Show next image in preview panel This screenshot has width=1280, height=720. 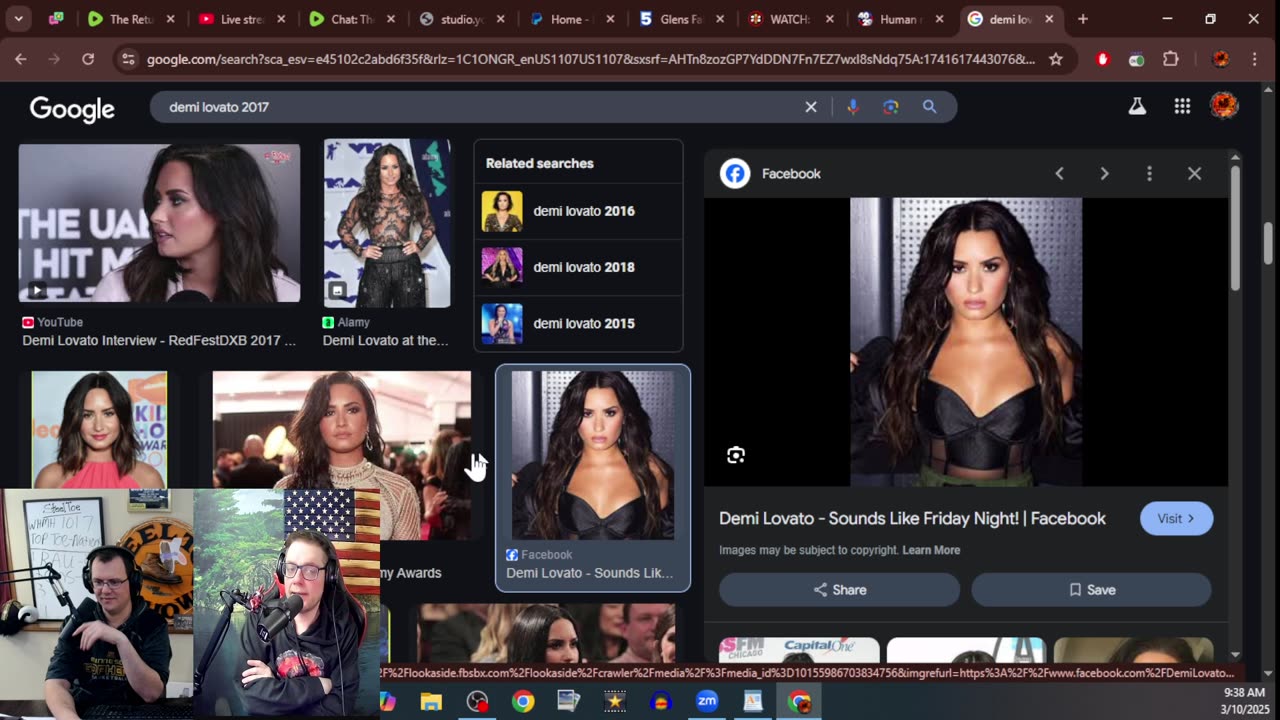click(1104, 174)
